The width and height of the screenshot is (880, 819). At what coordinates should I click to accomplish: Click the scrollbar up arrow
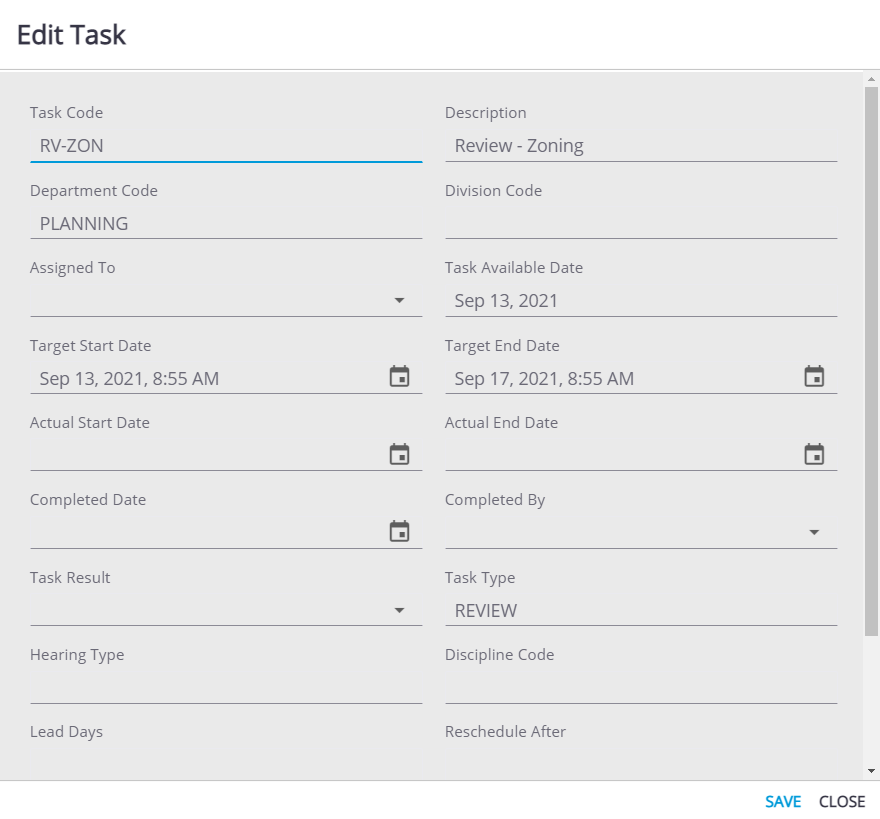point(871,79)
